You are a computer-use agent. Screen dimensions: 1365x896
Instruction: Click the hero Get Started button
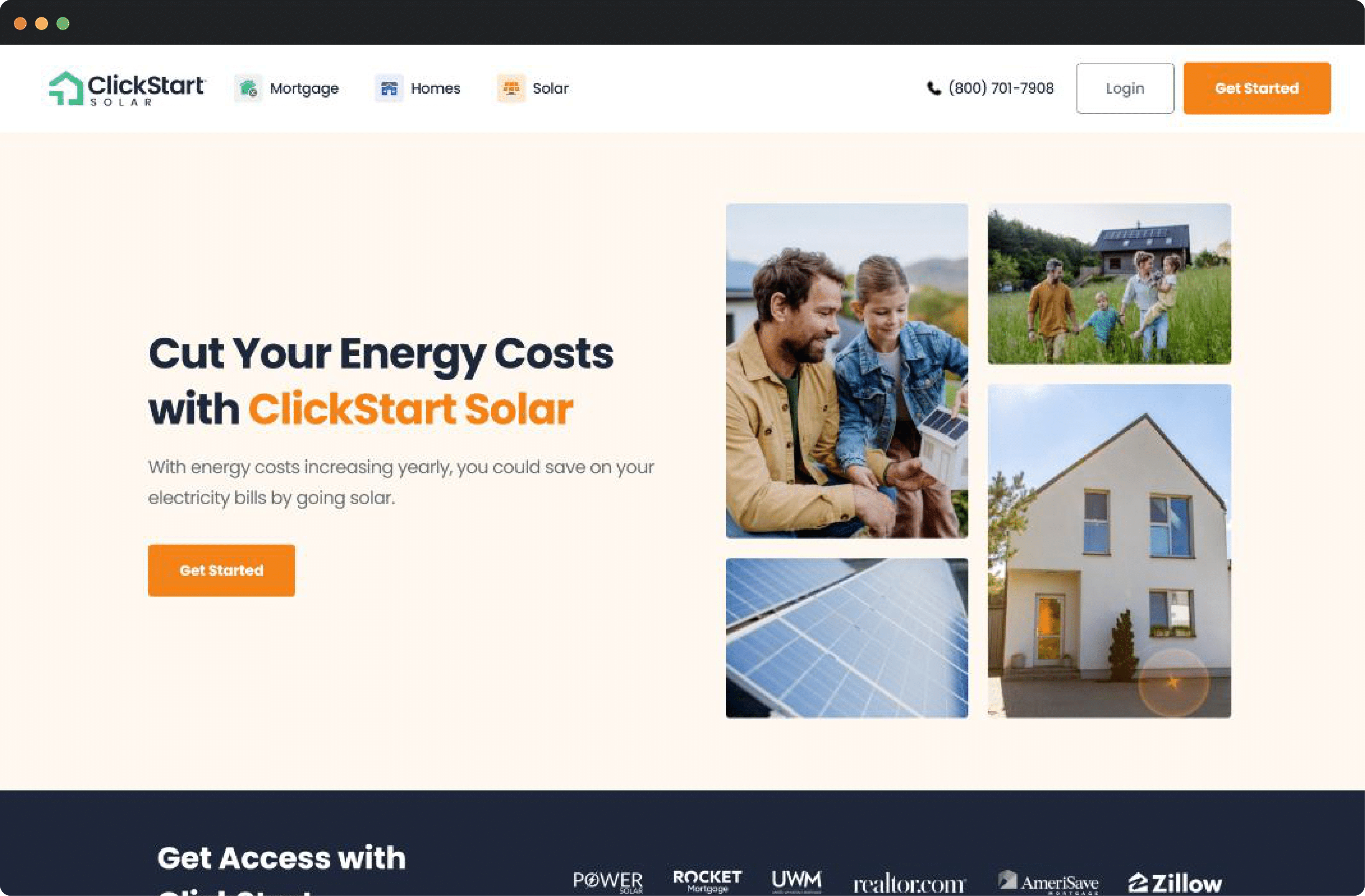[221, 571]
